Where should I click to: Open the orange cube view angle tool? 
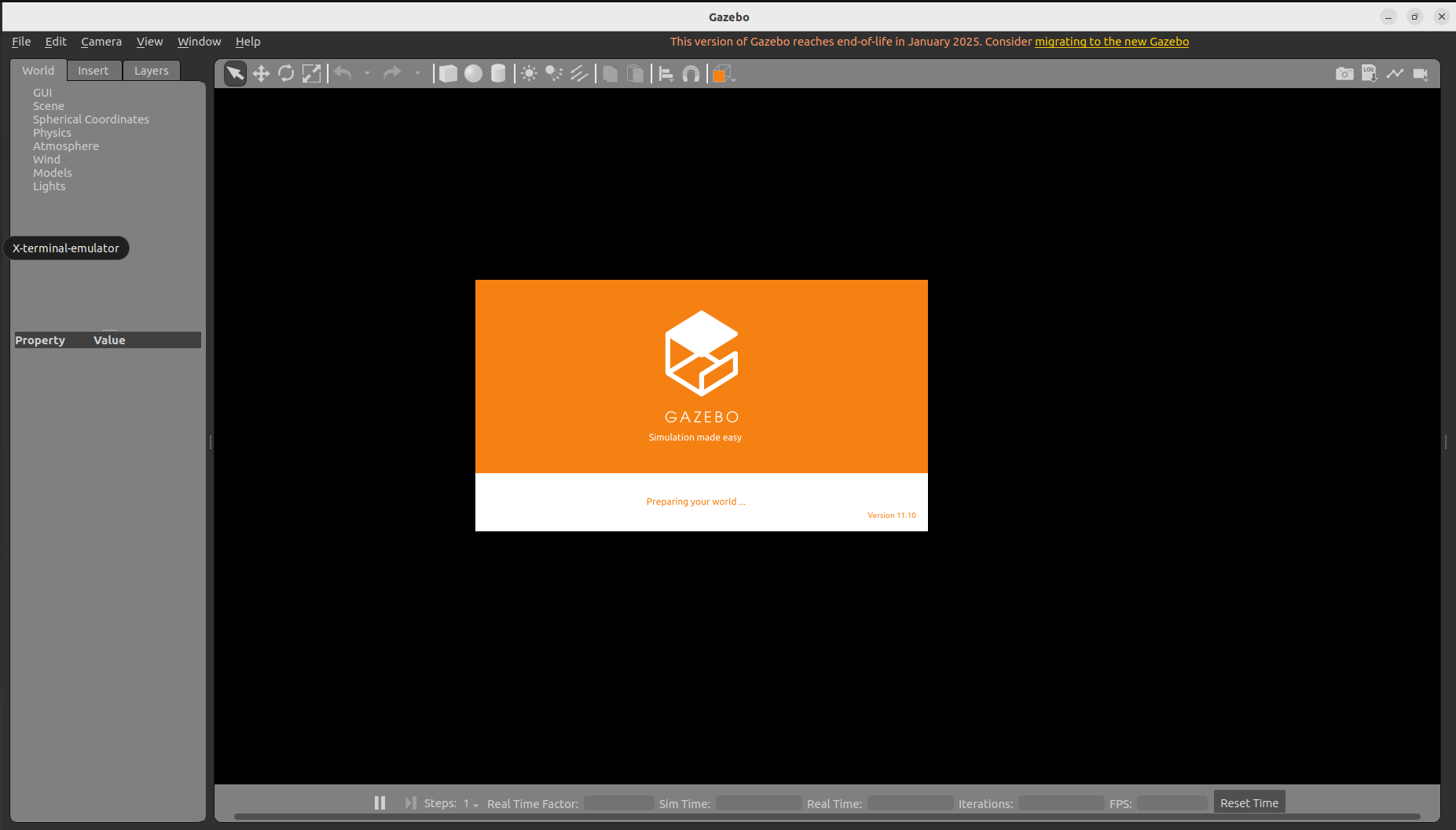tap(722, 74)
